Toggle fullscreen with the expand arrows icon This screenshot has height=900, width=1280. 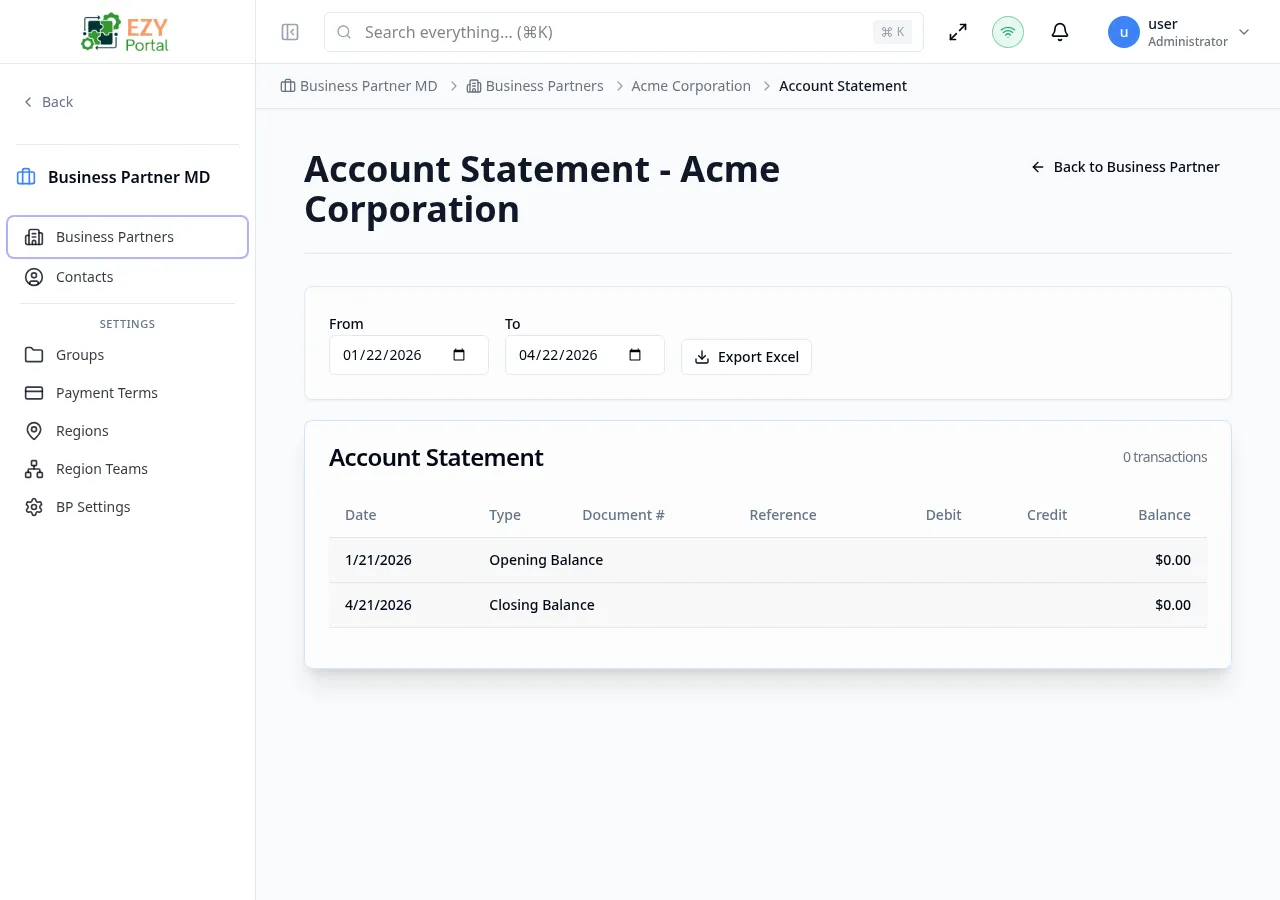(958, 32)
